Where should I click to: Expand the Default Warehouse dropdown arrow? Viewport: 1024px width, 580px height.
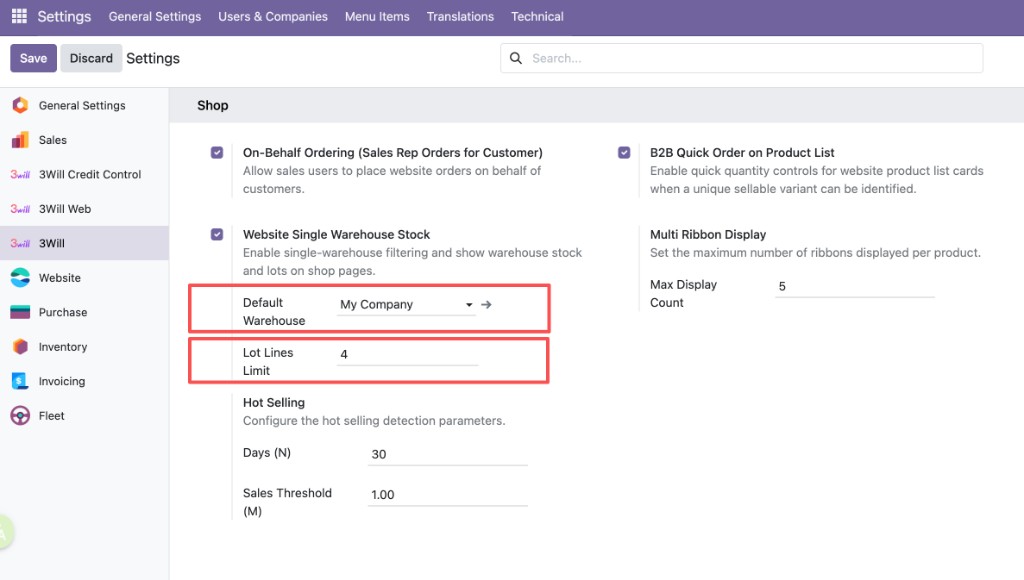(x=469, y=305)
